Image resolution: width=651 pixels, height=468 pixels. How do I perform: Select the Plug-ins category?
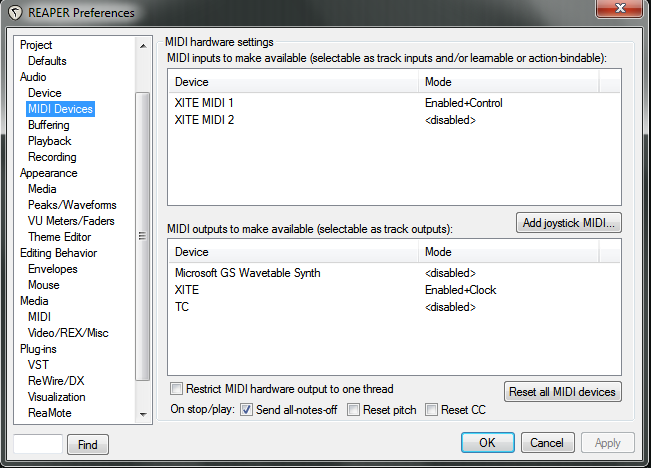[38, 349]
